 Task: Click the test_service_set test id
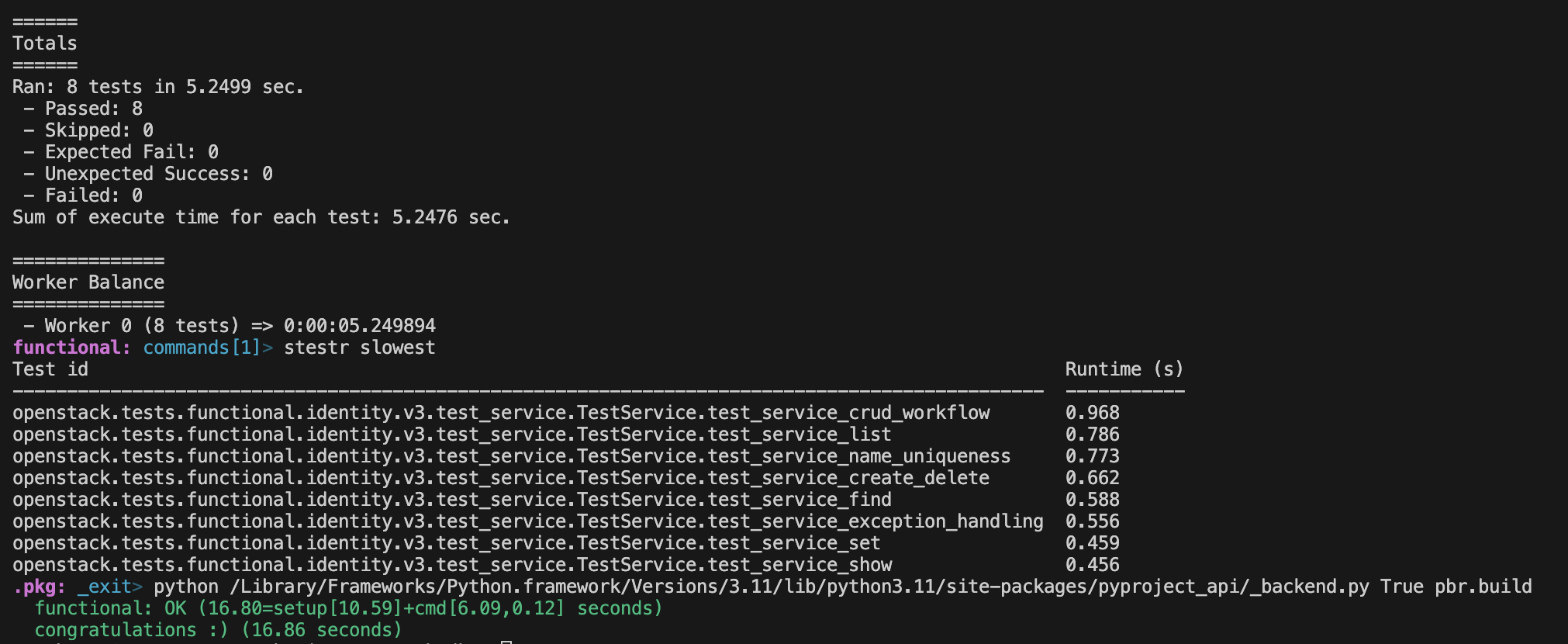(x=447, y=543)
